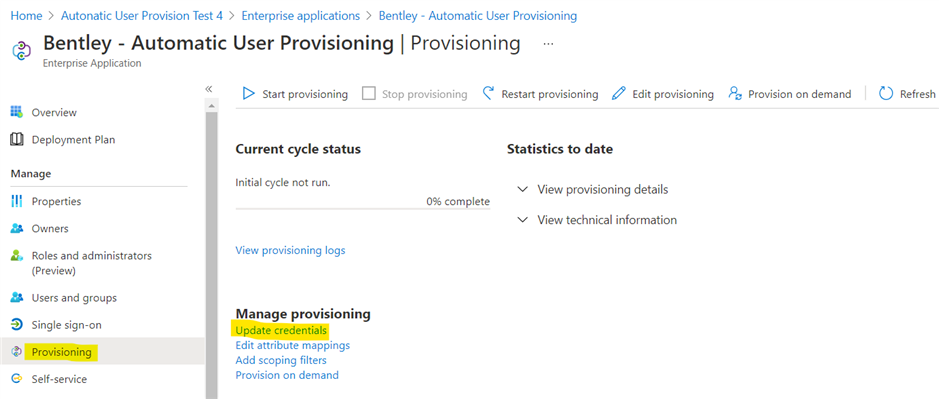This screenshot has width=939, height=399.
Task: Toggle the Stop provisioning checkbox square
Action: 369,94
